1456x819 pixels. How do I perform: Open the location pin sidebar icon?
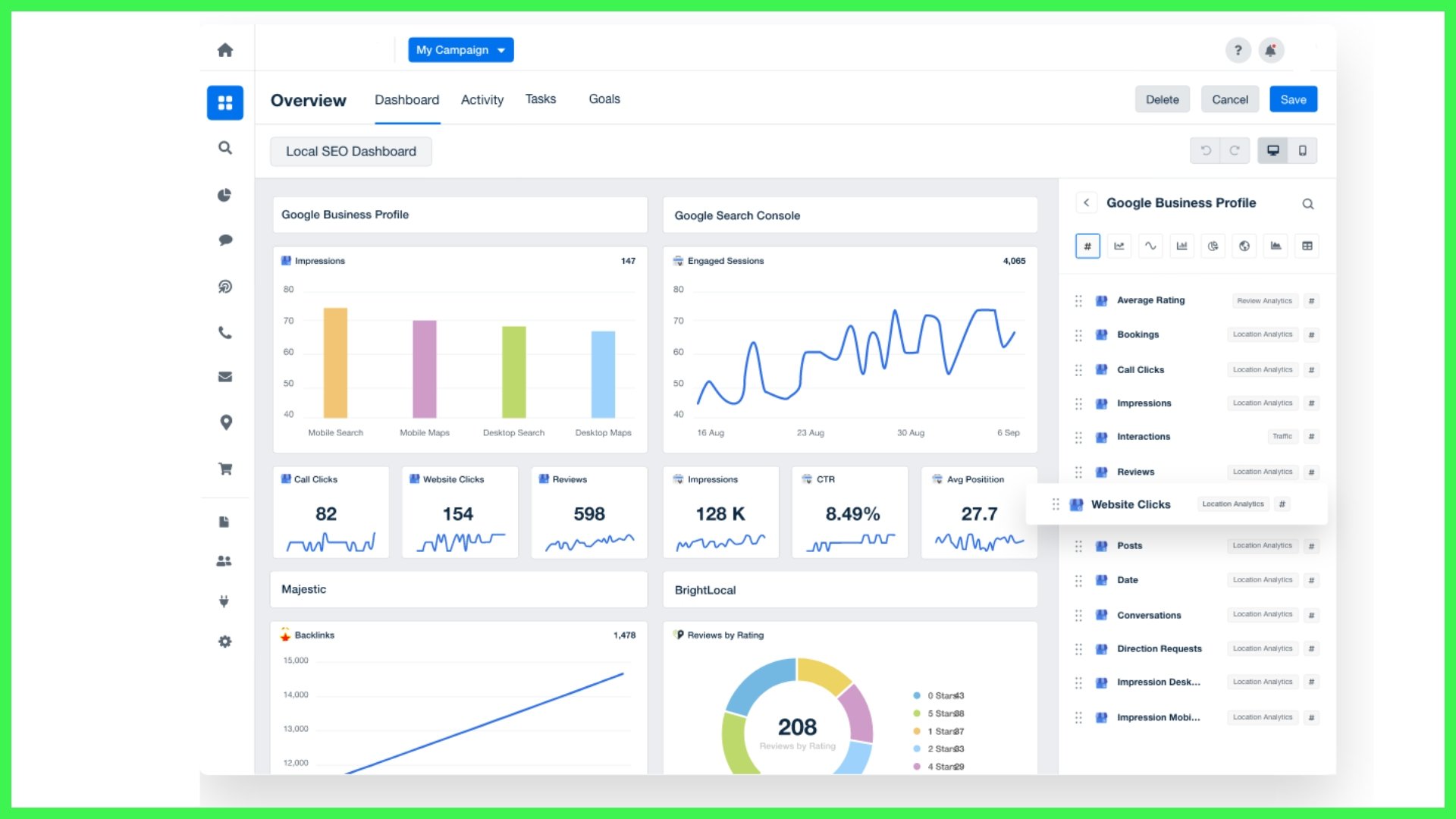(225, 422)
